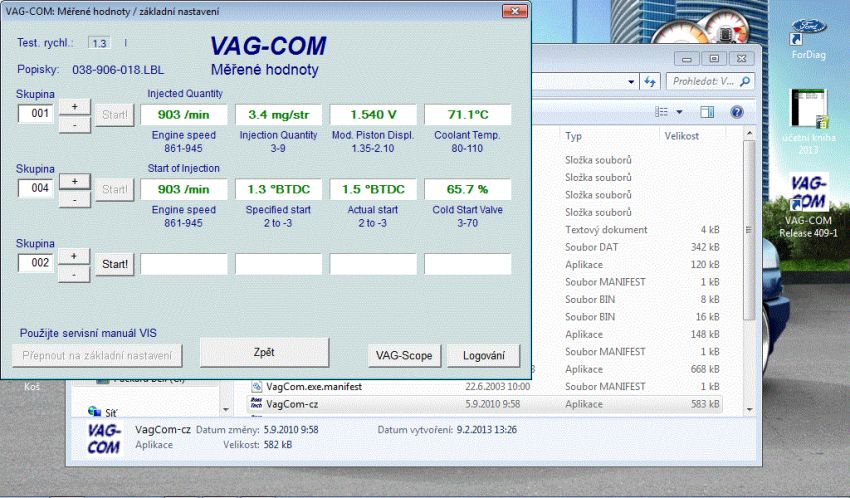The height and width of the screenshot is (498, 850).
Task: Select the VagCom.exe.manifest file
Action: click(x=313, y=386)
